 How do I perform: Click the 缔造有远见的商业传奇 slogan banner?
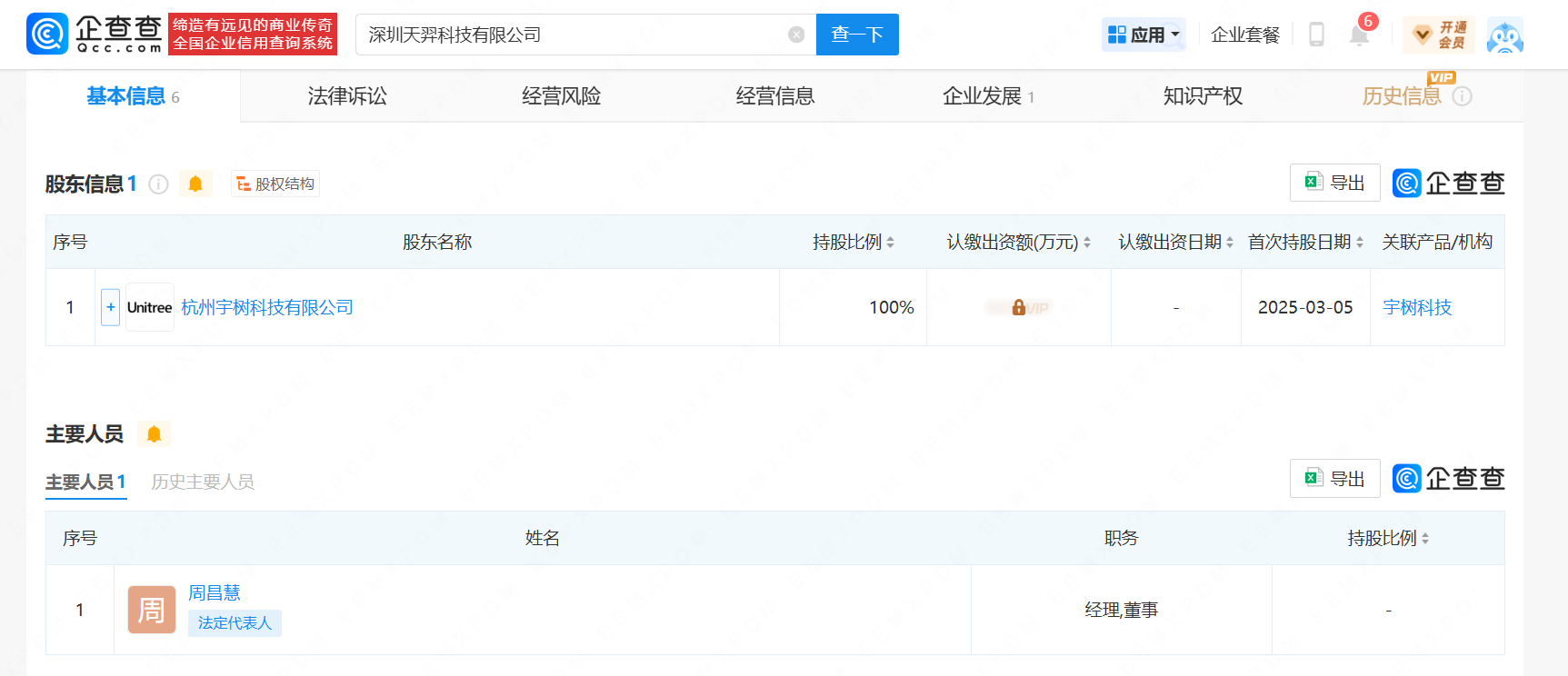(253, 34)
